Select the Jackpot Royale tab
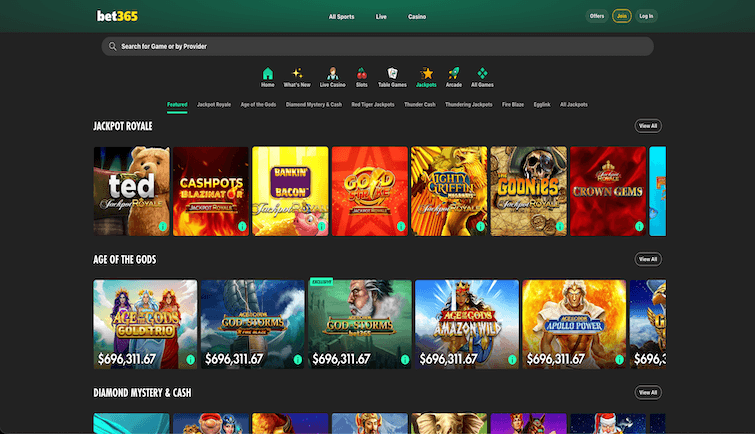 coord(214,105)
